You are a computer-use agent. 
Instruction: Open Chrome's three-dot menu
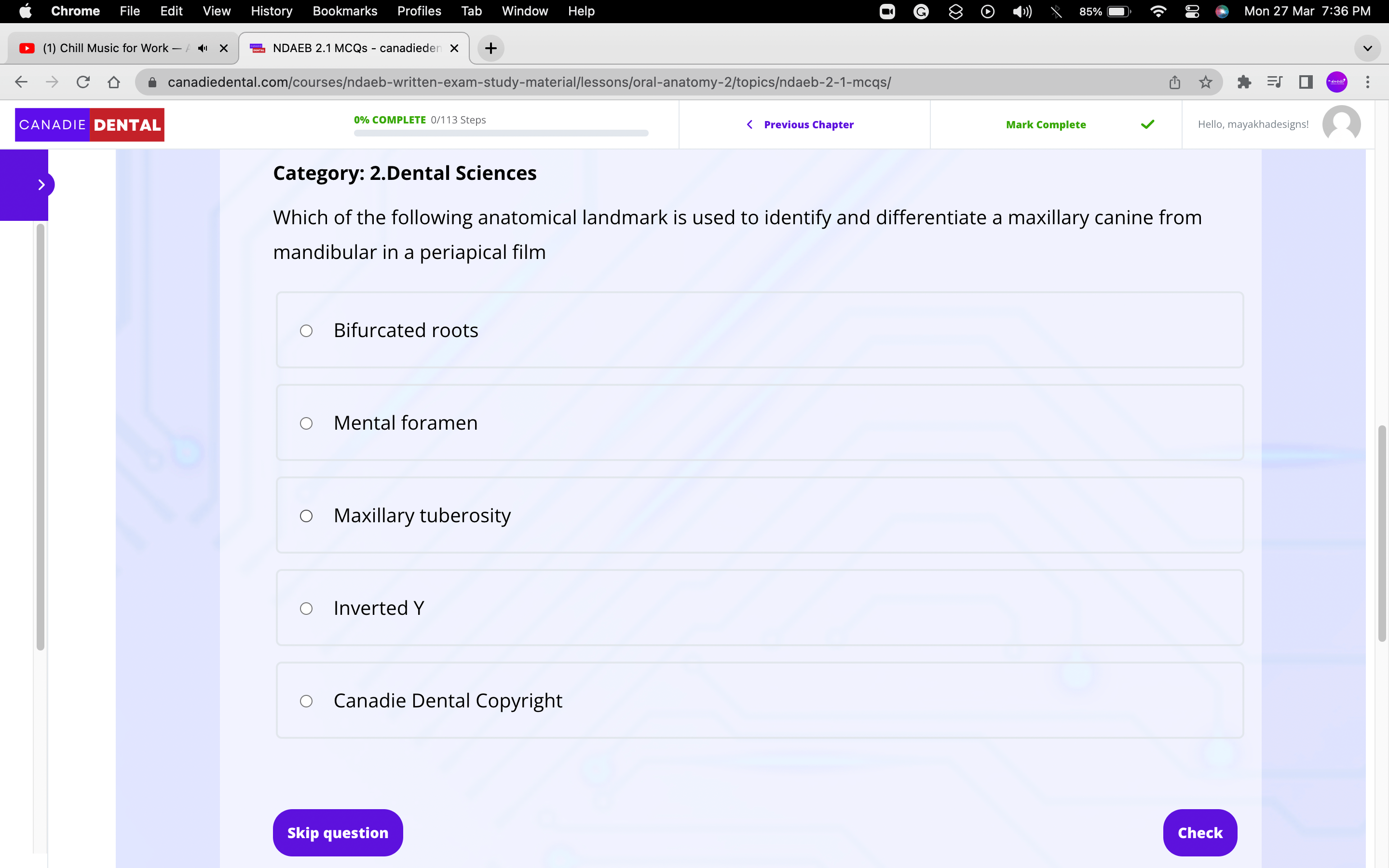[1368, 82]
